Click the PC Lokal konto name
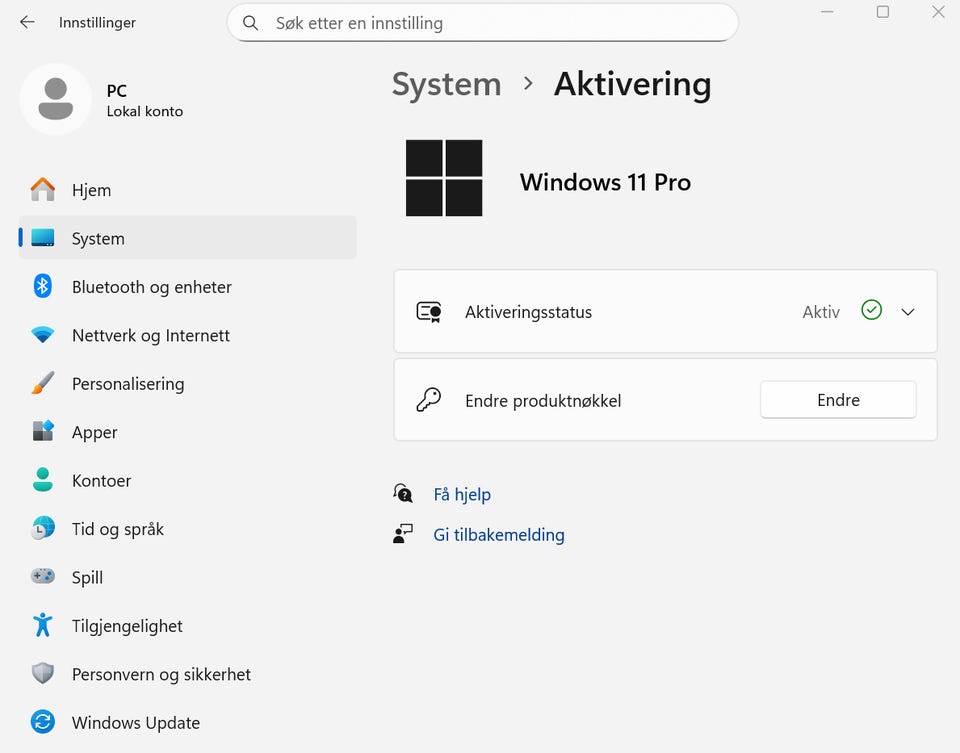960x753 pixels. (144, 100)
